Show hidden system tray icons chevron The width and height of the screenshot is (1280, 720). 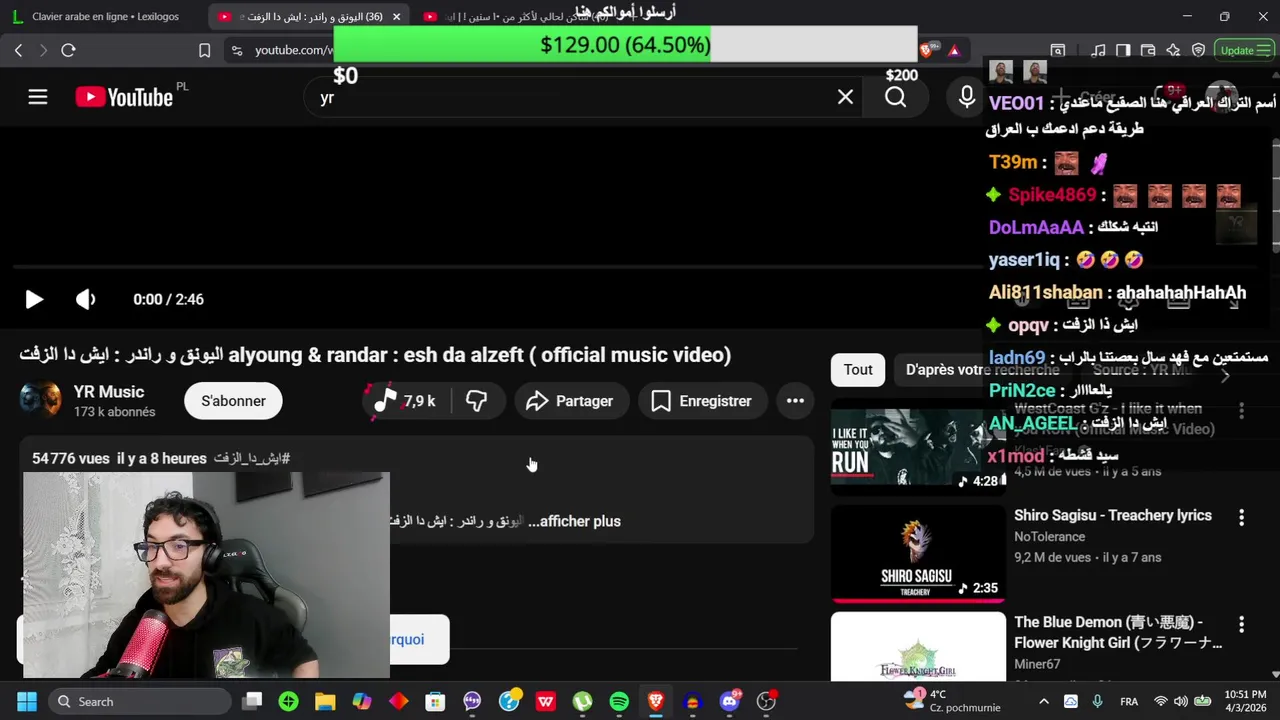click(x=1044, y=702)
